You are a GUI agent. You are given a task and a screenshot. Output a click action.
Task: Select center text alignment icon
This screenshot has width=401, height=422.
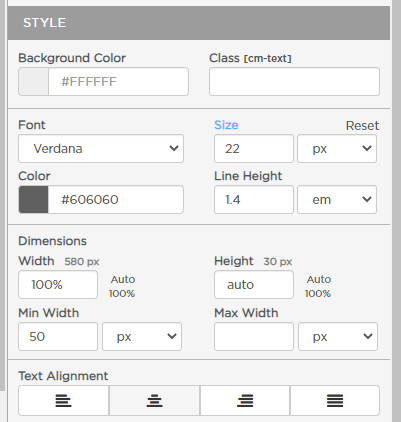pyautogui.click(x=154, y=400)
